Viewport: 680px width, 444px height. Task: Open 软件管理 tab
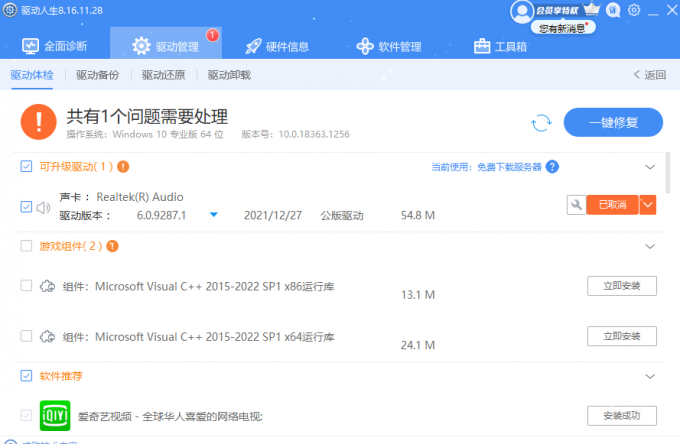click(389, 46)
